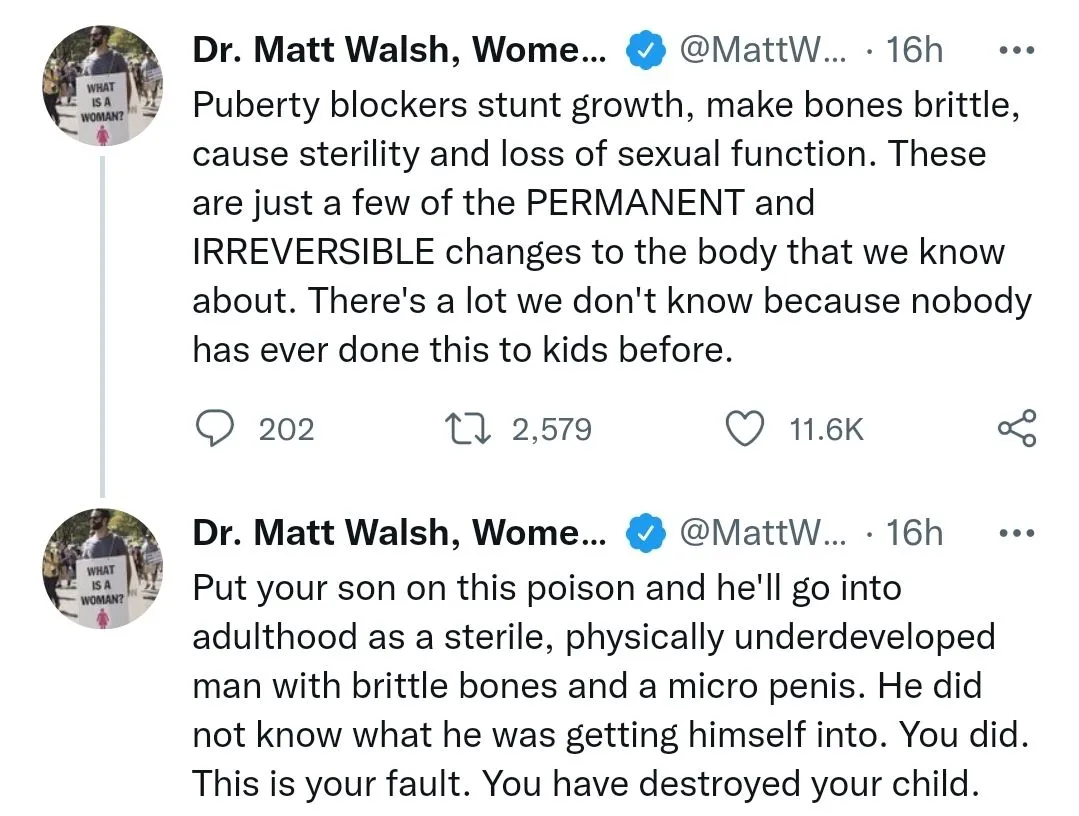Screen dimensions: 1079x816
Task: Click the reply speech bubble icon
Action: pos(212,429)
